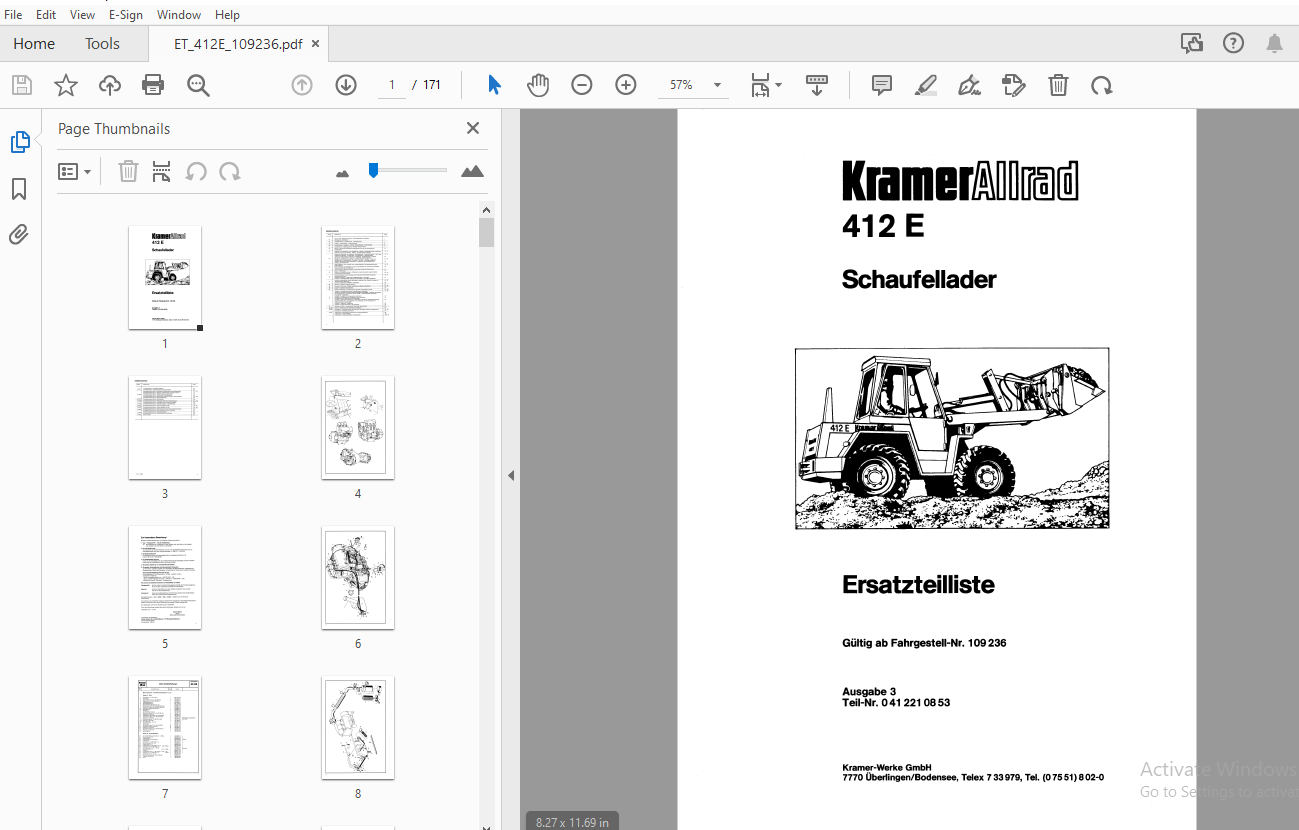Screen dimensions: 1299x830
Task: Rotate thumbnail counterclockwise icon
Action: 196,171
